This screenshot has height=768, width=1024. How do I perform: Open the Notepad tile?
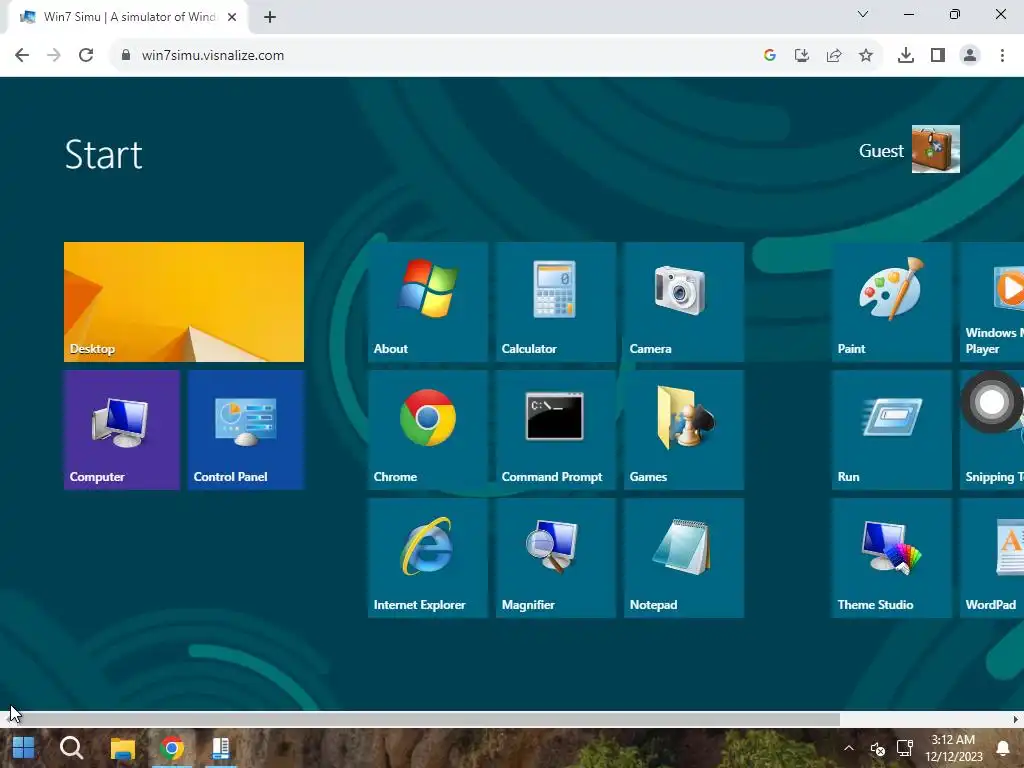(684, 558)
